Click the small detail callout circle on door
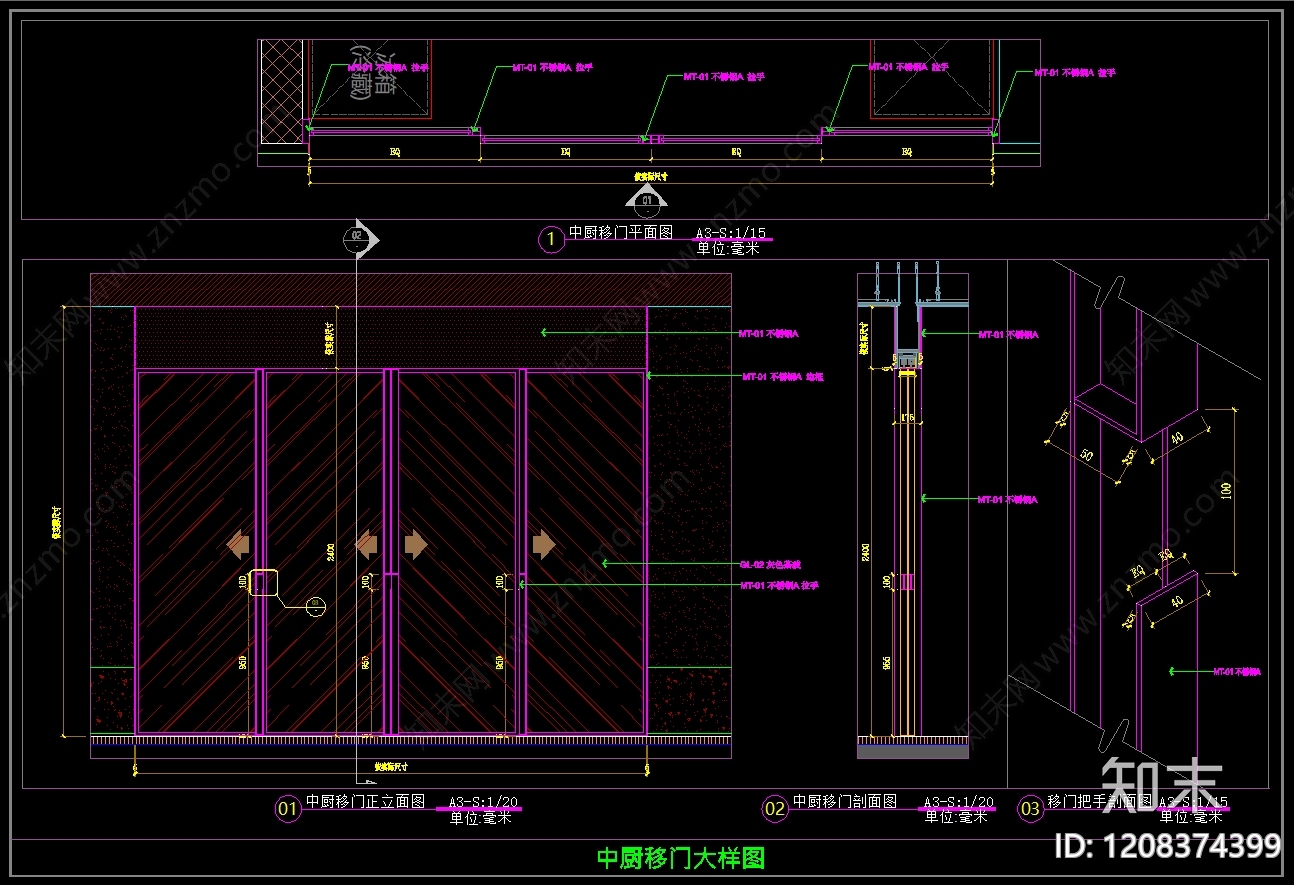The image size is (1294, 885). tap(315, 604)
